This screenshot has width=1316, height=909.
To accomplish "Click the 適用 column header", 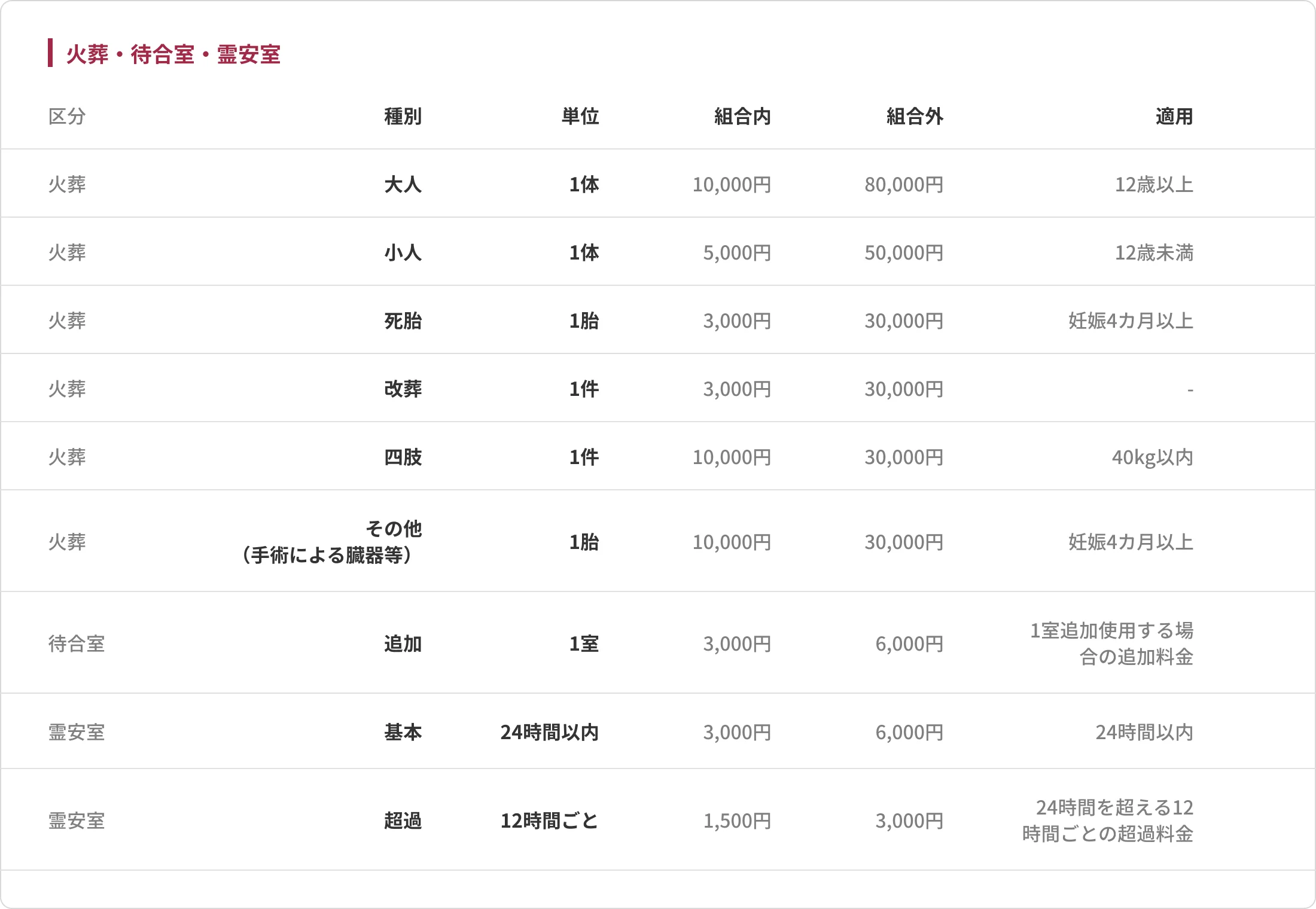I will [1175, 116].
